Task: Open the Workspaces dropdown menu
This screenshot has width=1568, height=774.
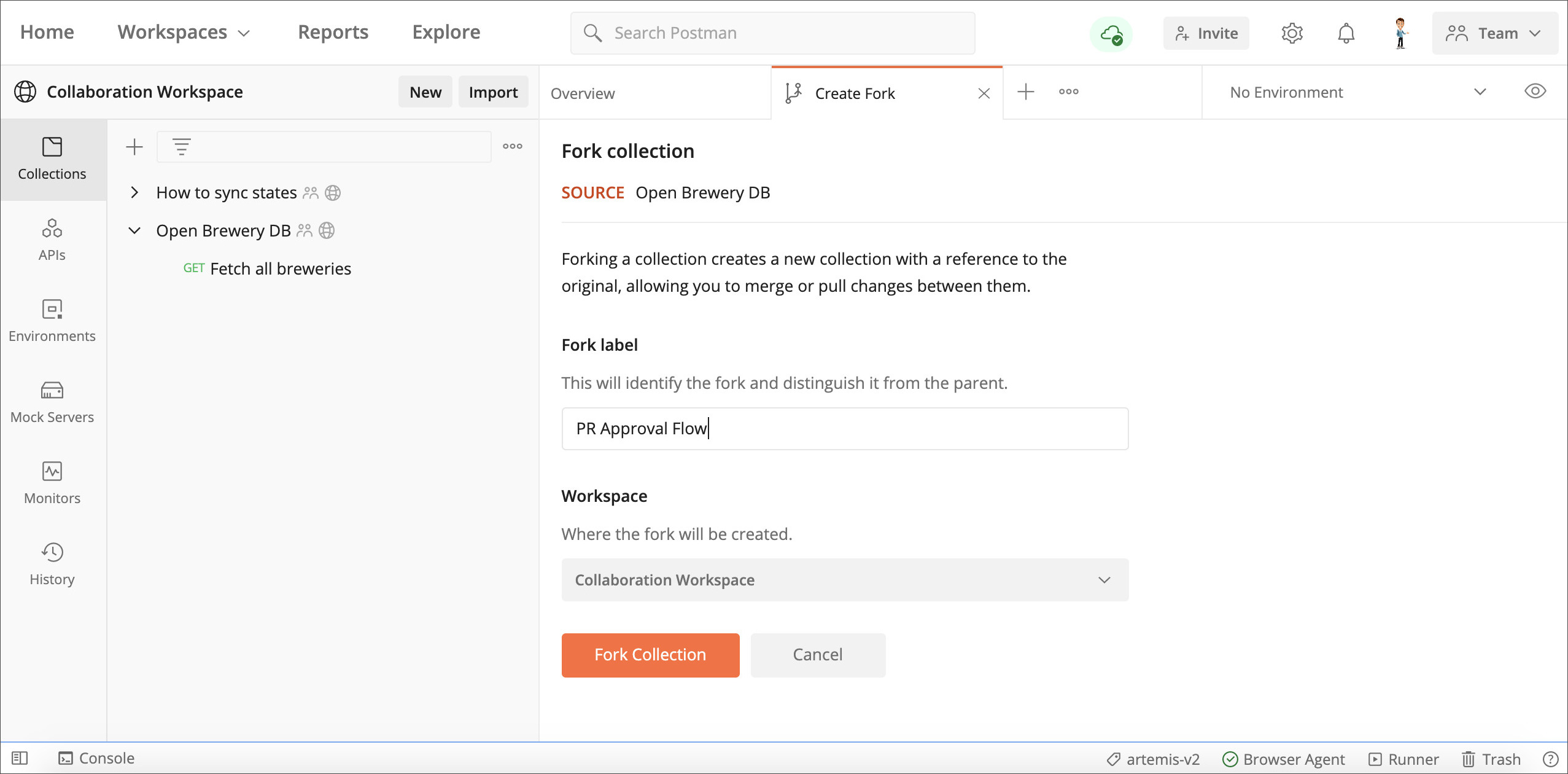Action: (x=184, y=32)
